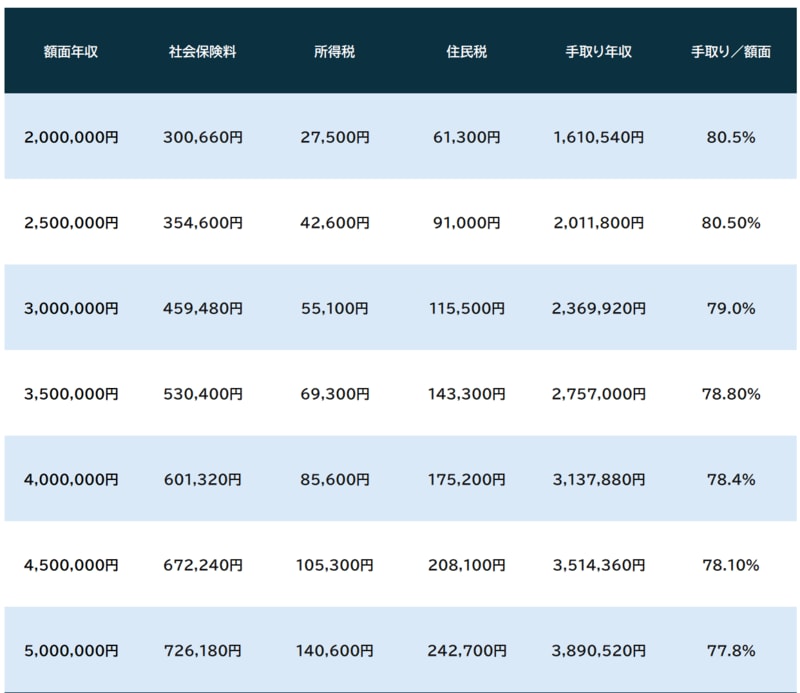Image resolution: width=800 pixels, height=693 pixels.
Task: Click the 91,000円 resident tax cell
Action: (x=466, y=223)
